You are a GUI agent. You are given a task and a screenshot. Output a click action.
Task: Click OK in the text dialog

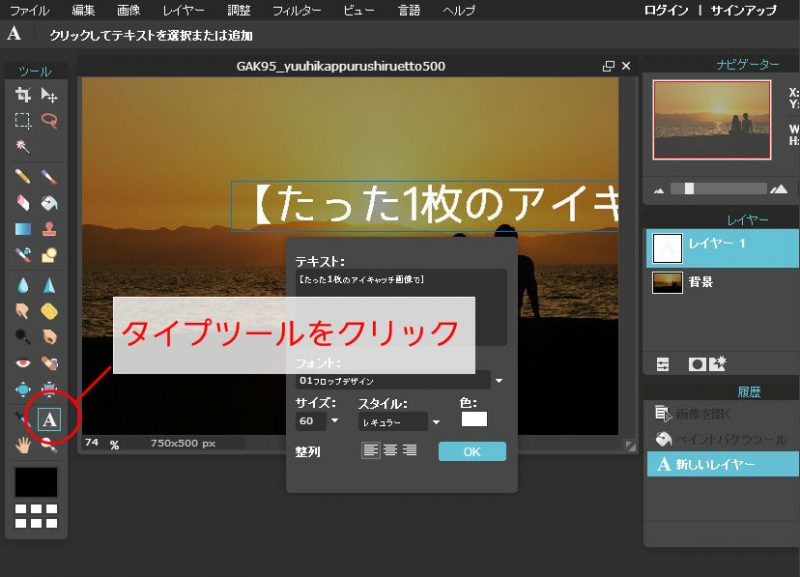pos(472,451)
